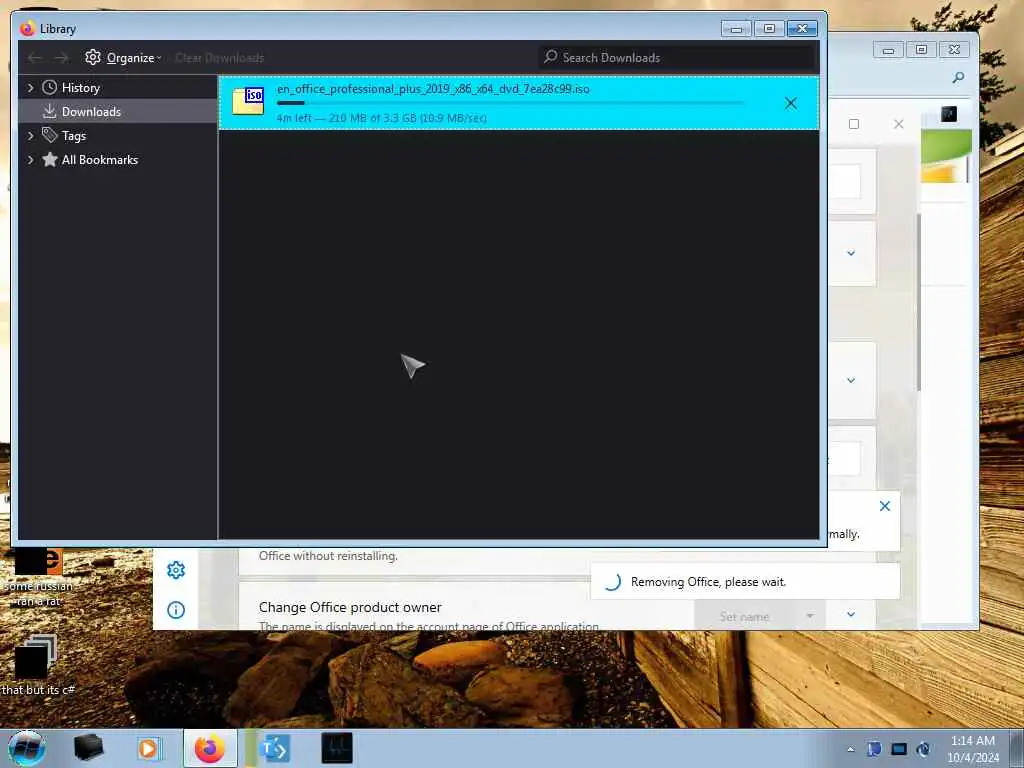Select the en_office_professional_plus_2019 ISO filename
Screen dimensions: 1024x768
[x=433, y=89]
